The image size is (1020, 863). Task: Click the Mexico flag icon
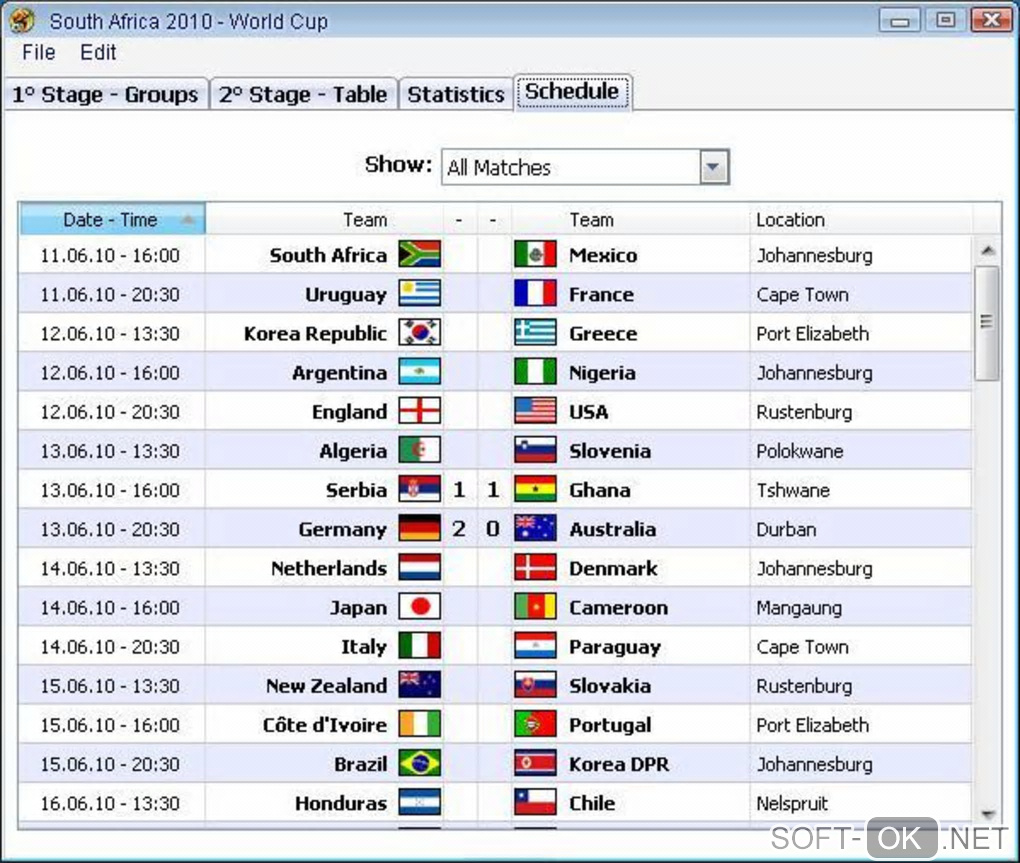tap(535, 254)
